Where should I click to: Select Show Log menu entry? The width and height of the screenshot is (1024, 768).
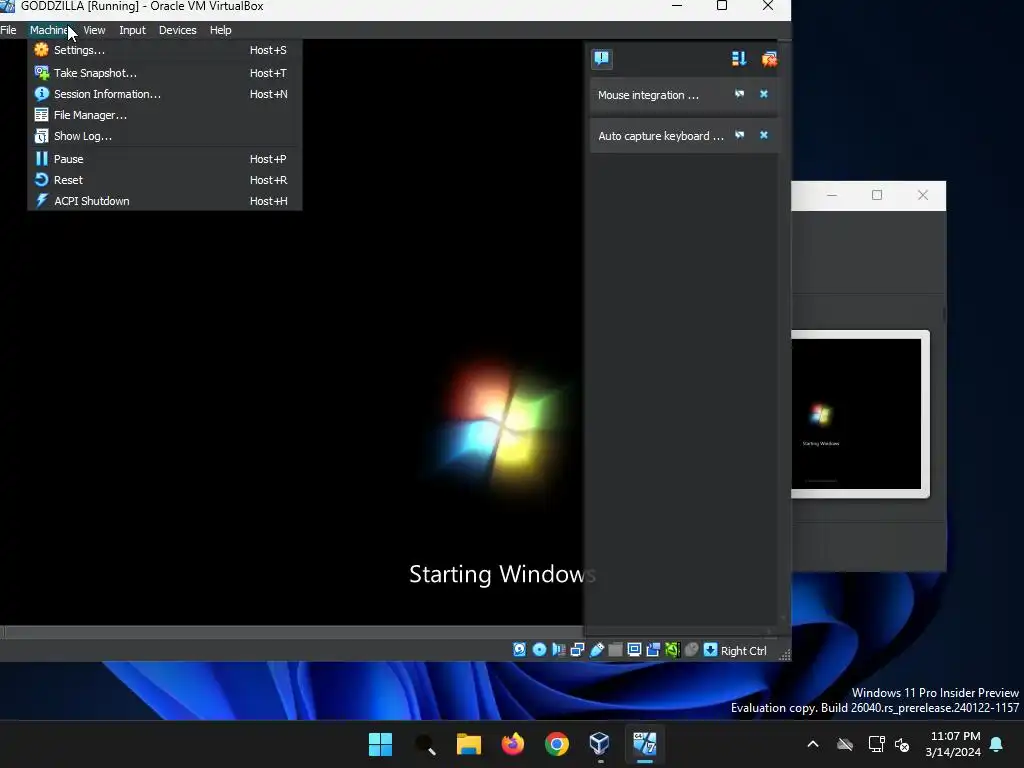click(x=165, y=136)
